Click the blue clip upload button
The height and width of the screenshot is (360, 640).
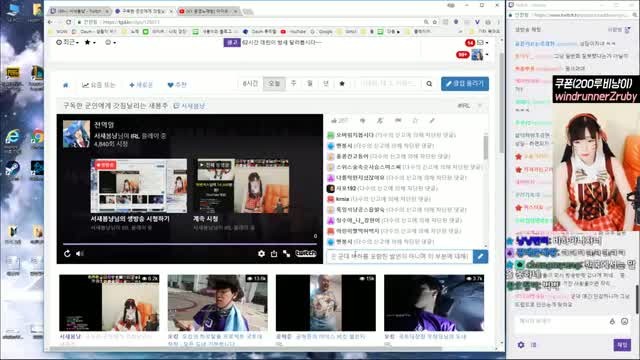click(x=465, y=84)
